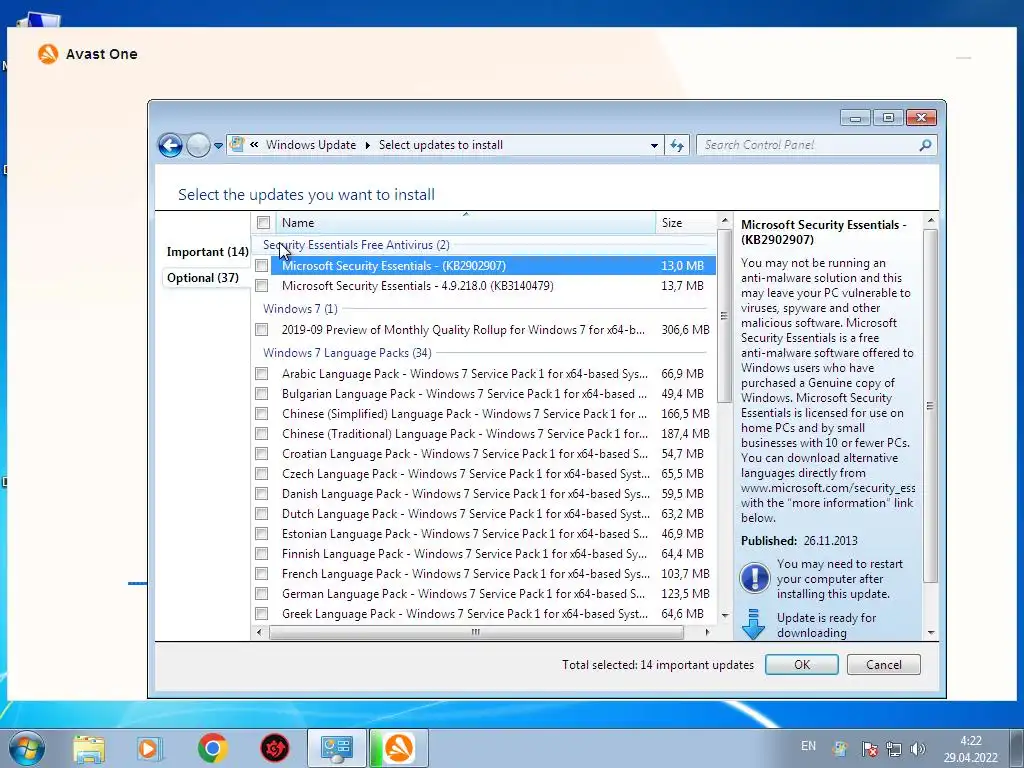Viewport: 1024px width, 768px height.
Task: Launch Windows Media Player from taskbar
Action: coord(150,748)
